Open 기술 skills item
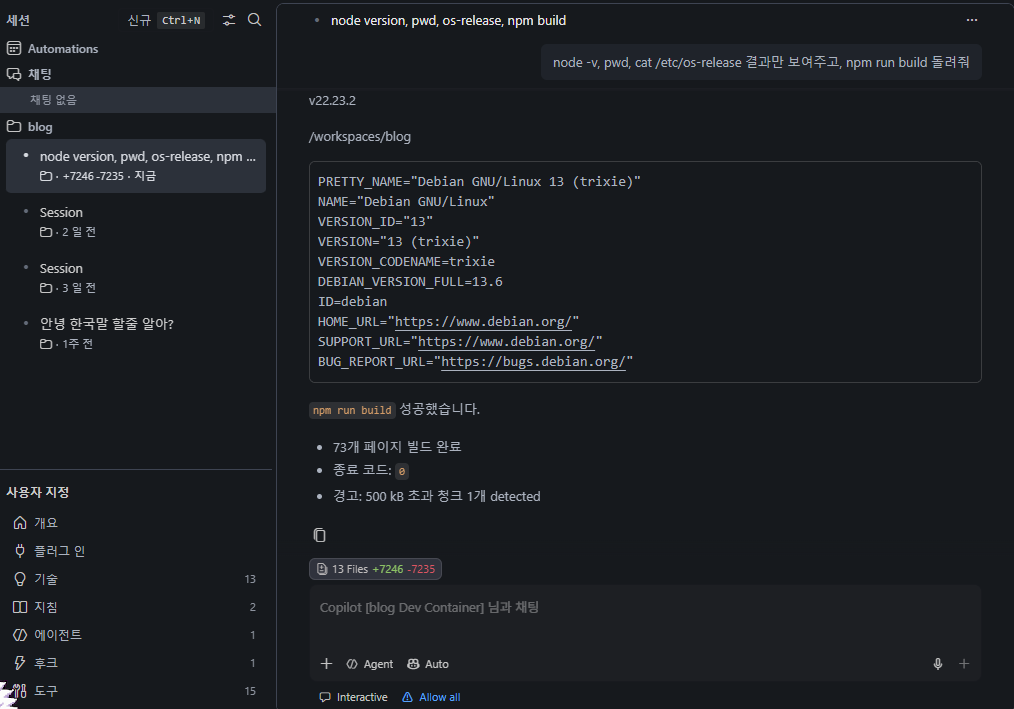 [136, 579]
